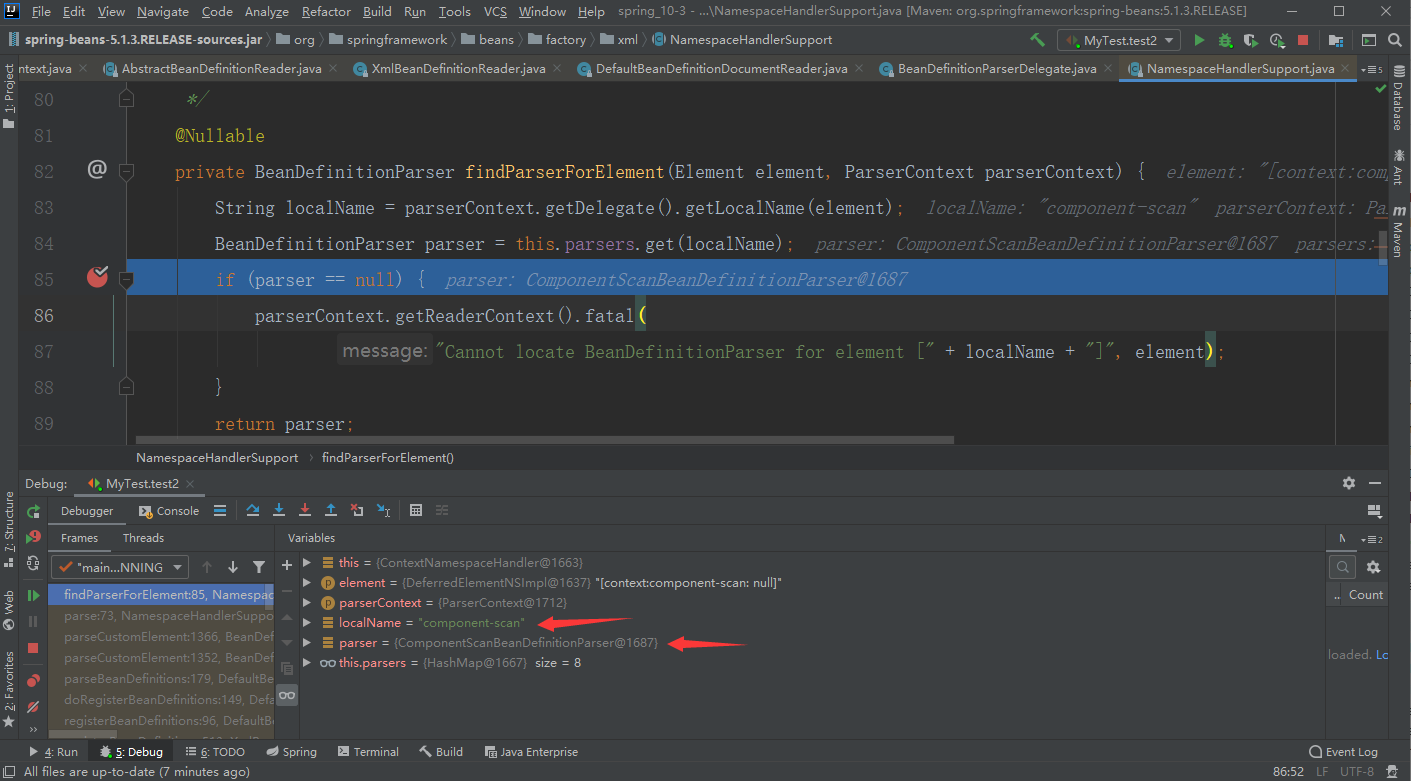Open the Terminal tool window

367,752
